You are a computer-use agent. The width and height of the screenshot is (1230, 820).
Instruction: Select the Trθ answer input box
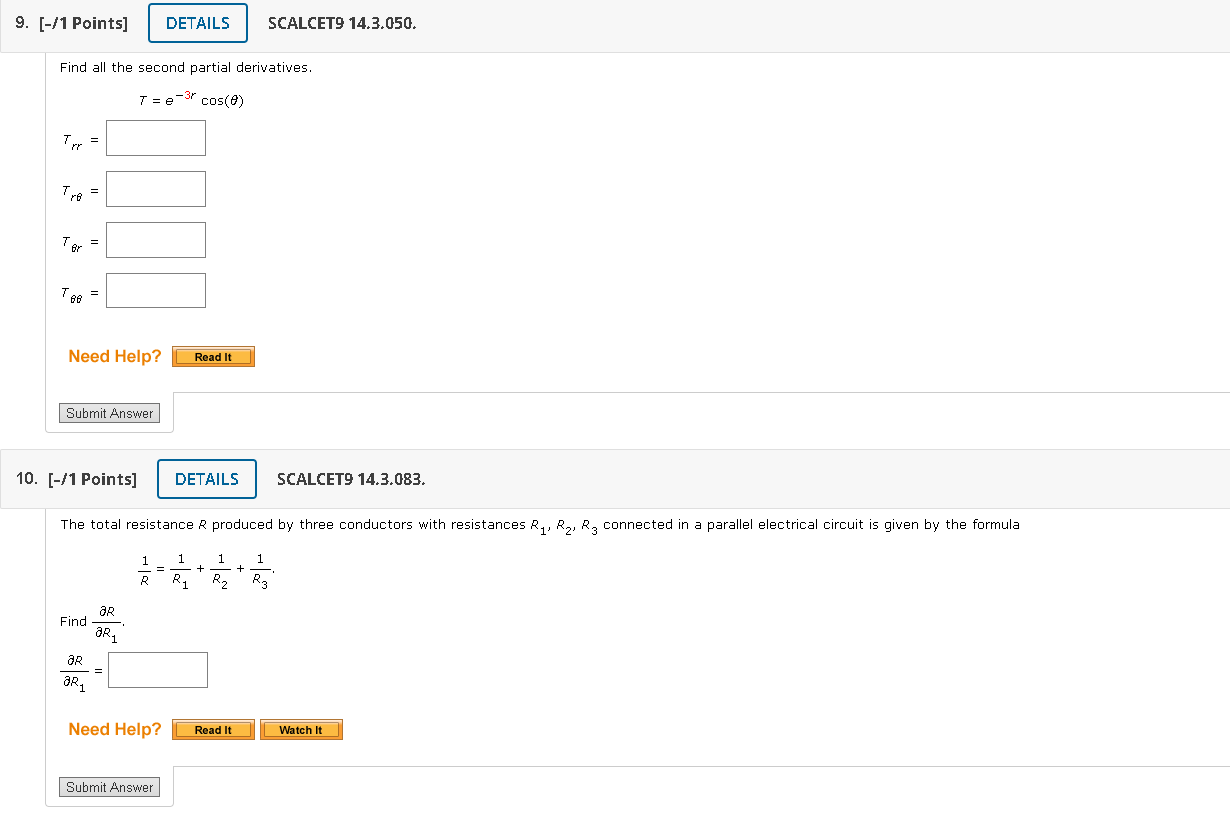tap(155, 188)
